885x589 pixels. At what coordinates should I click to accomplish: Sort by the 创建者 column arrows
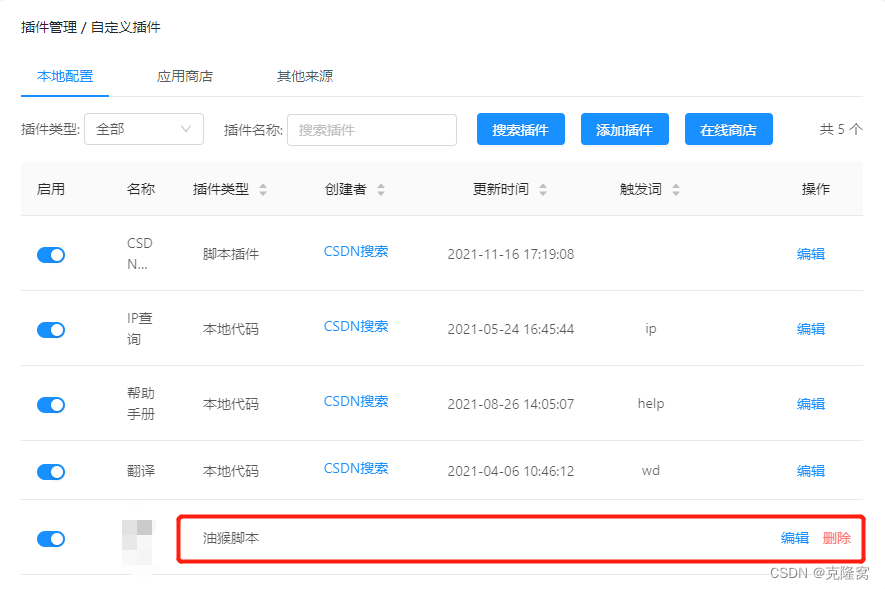[381, 189]
